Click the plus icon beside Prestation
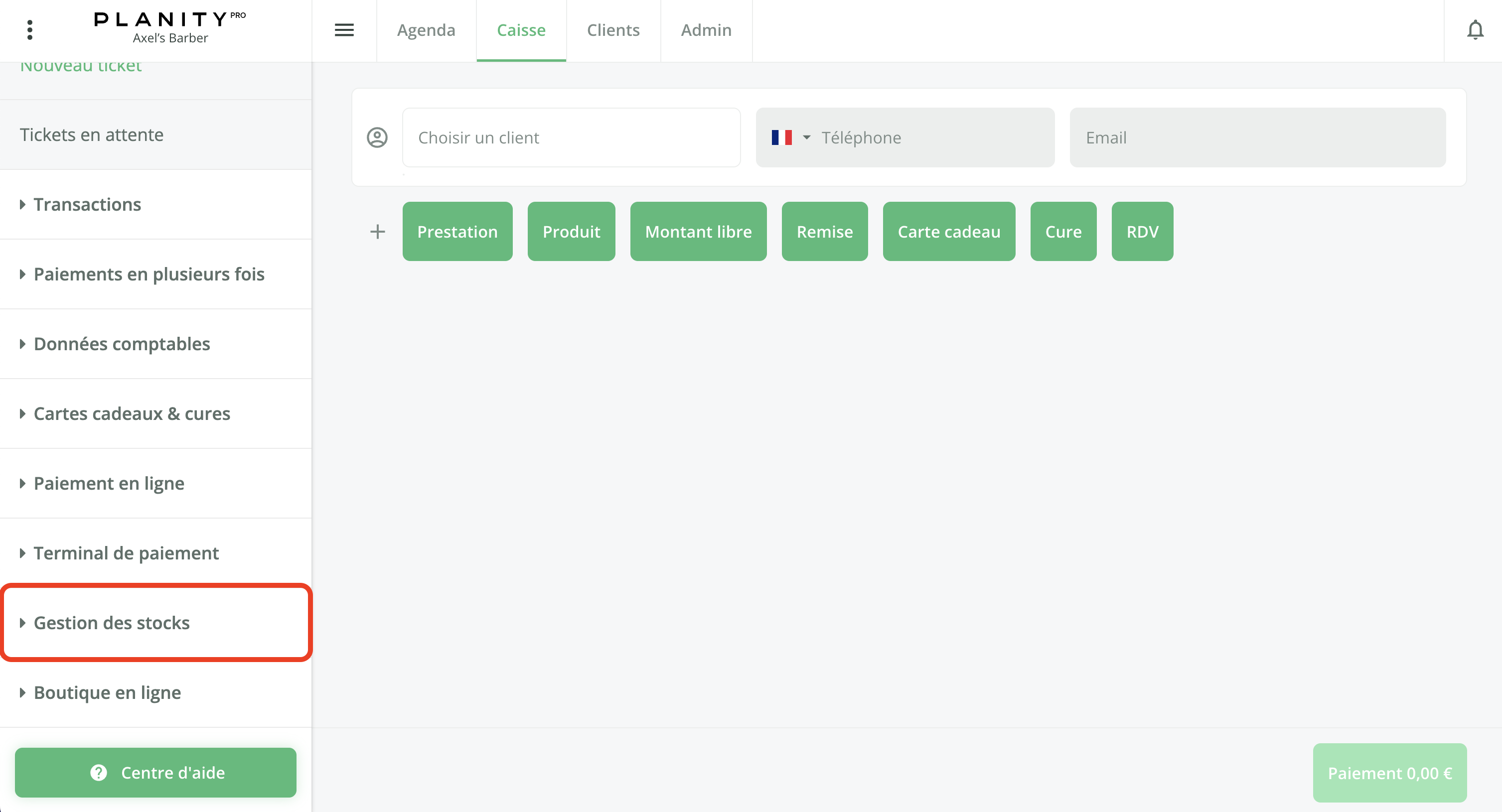1502x812 pixels. pos(378,232)
